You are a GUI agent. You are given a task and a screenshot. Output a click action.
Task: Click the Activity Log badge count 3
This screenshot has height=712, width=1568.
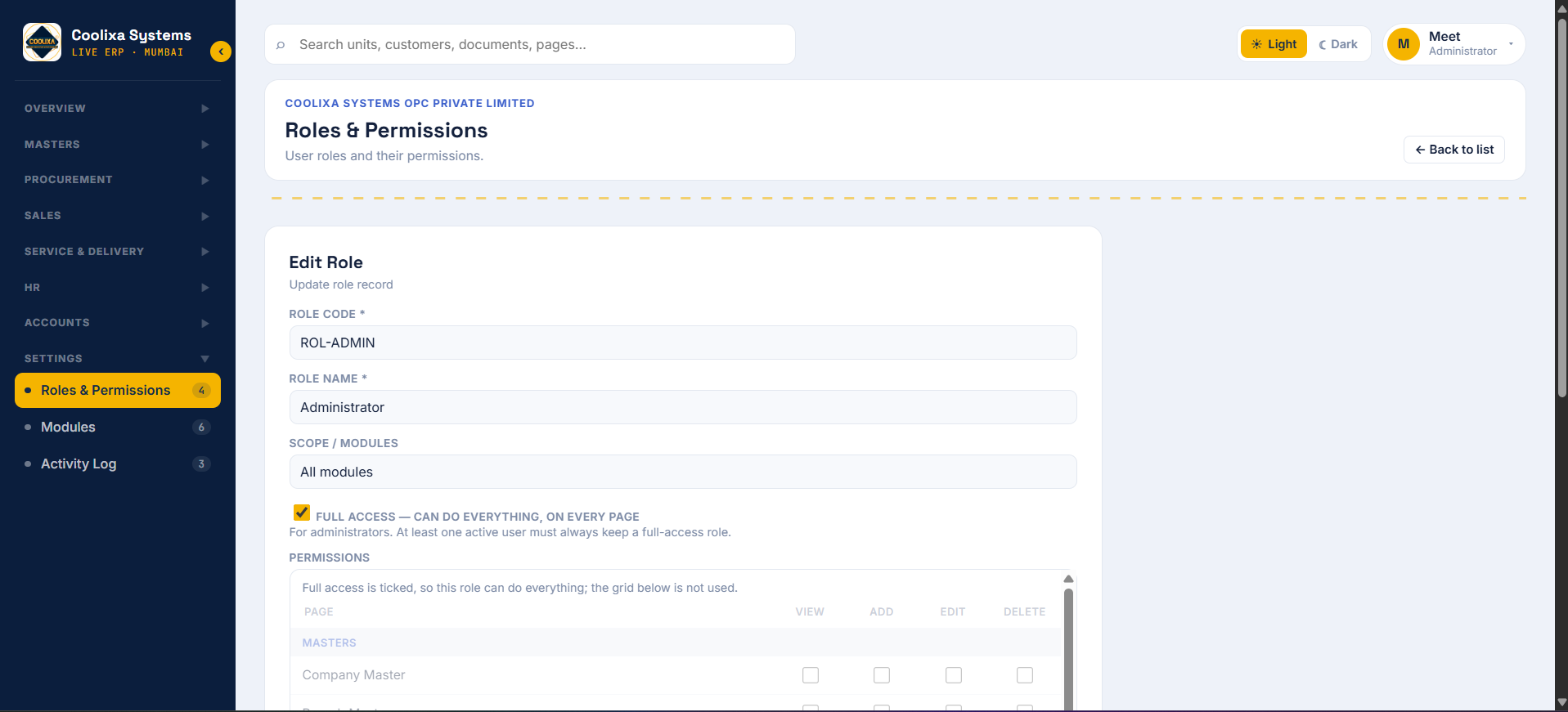pos(201,464)
